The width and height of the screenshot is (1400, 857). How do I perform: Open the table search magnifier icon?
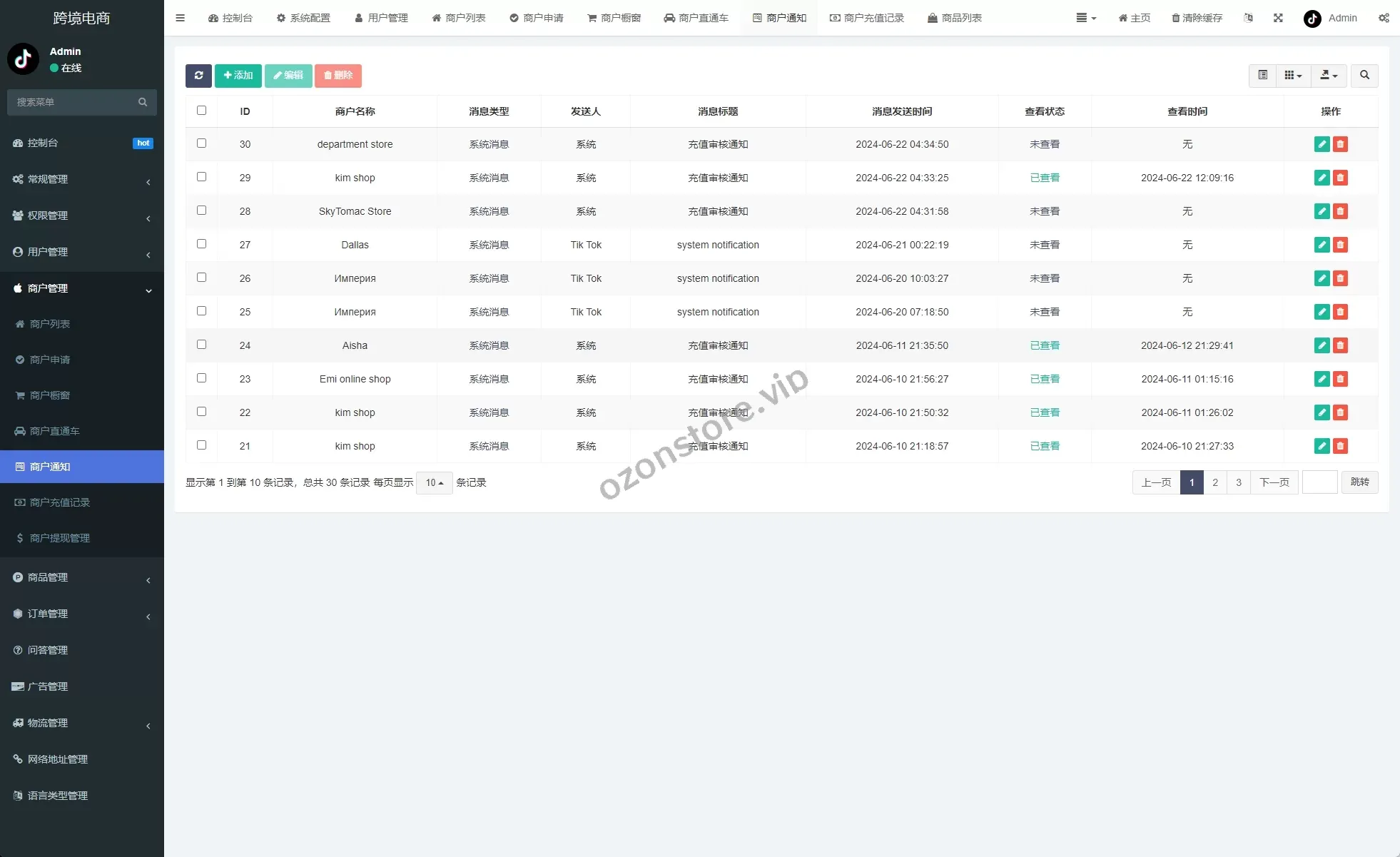[1364, 76]
